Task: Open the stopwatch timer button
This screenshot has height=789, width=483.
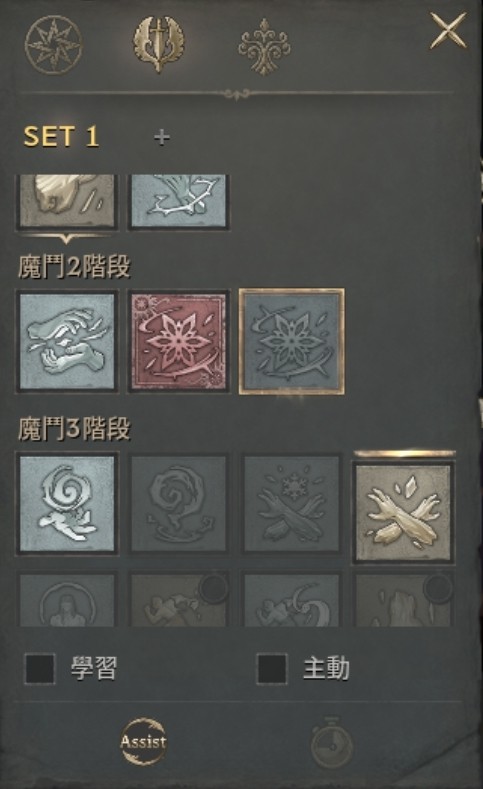Action: (331, 742)
